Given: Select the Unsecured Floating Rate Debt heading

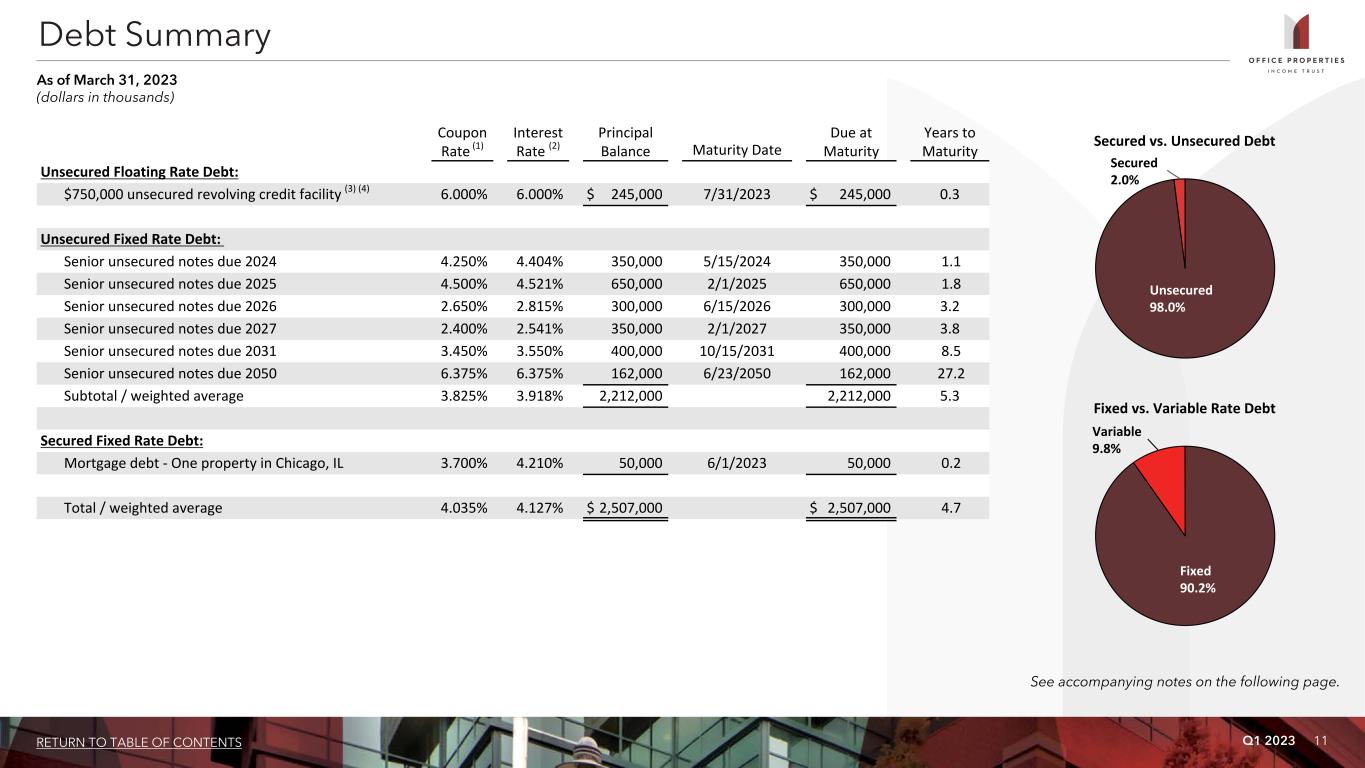Looking at the screenshot, I should (x=139, y=172).
